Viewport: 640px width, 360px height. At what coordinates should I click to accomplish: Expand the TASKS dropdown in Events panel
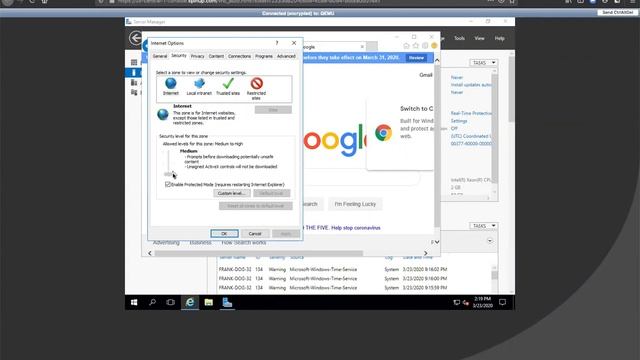tap(483, 226)
